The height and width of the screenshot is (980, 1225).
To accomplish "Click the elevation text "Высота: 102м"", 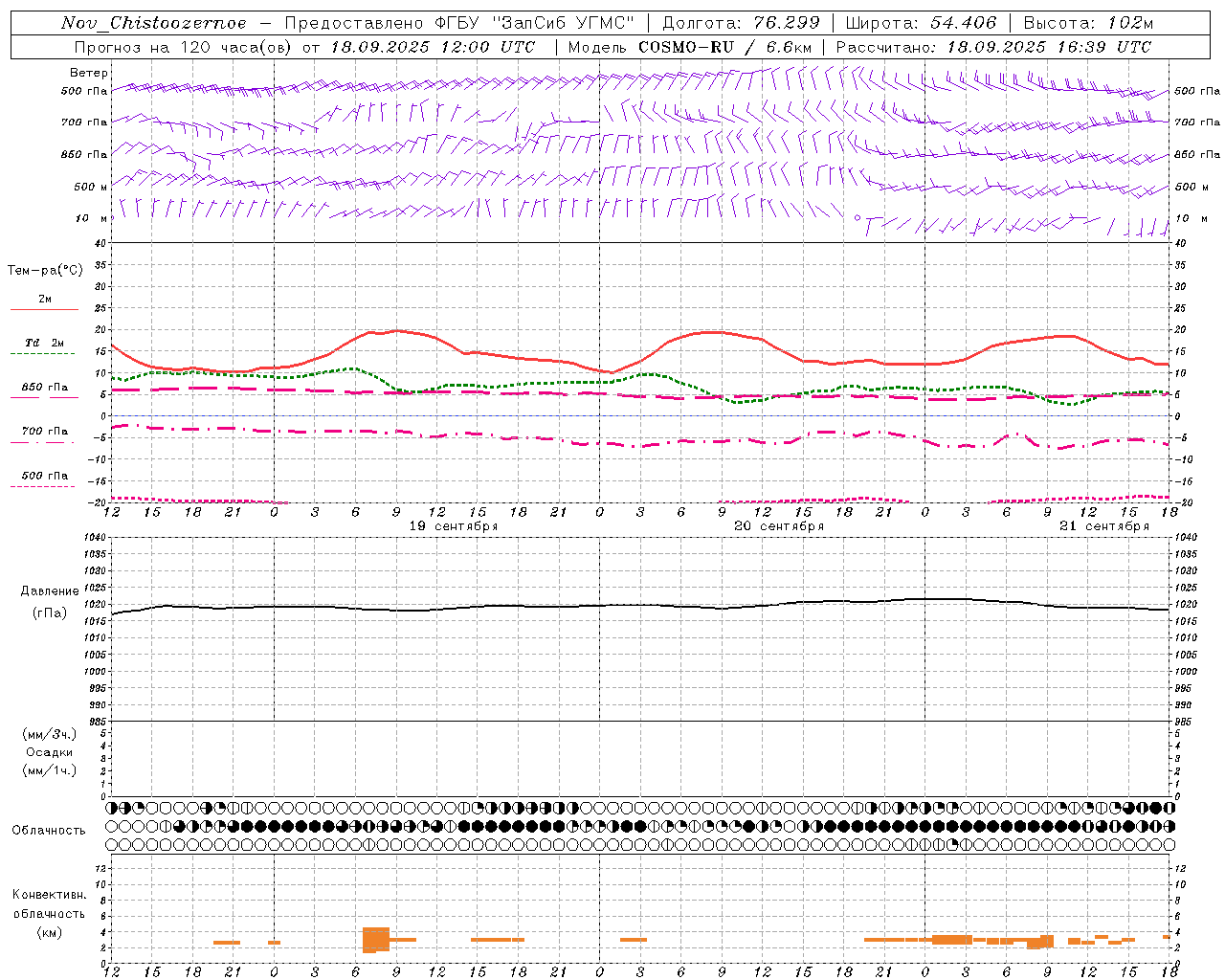I will click(1088, 23).
